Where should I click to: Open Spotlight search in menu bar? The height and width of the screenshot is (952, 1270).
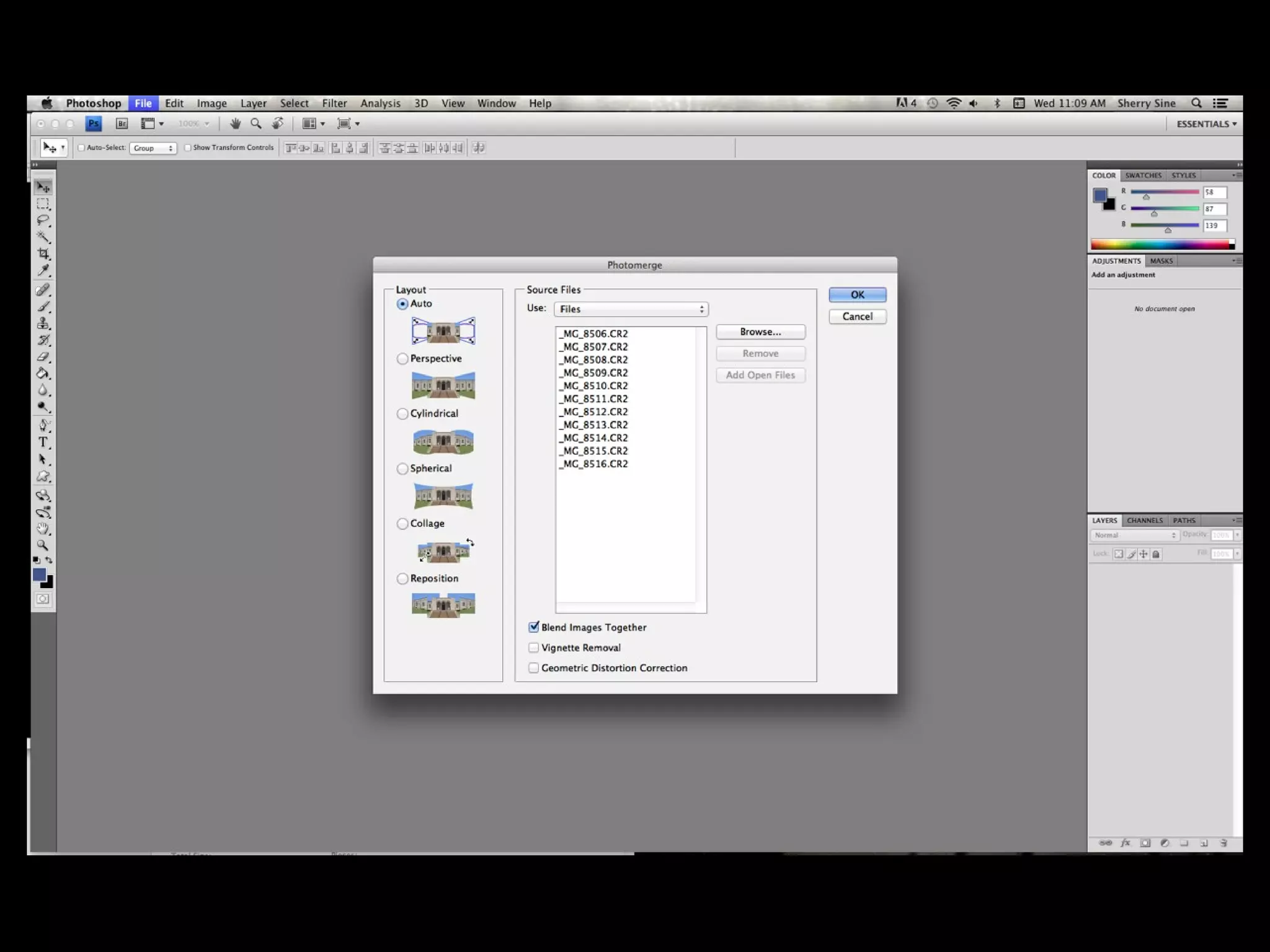(x=1196, y=104)
